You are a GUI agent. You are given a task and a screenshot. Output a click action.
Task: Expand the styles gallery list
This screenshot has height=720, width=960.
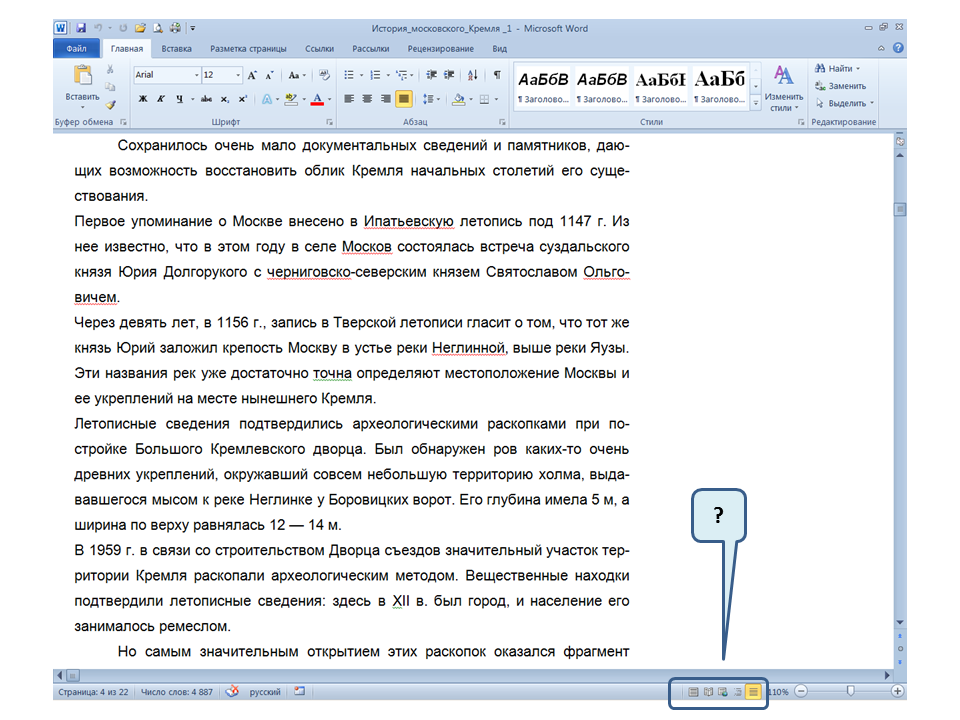coord(756,103)
